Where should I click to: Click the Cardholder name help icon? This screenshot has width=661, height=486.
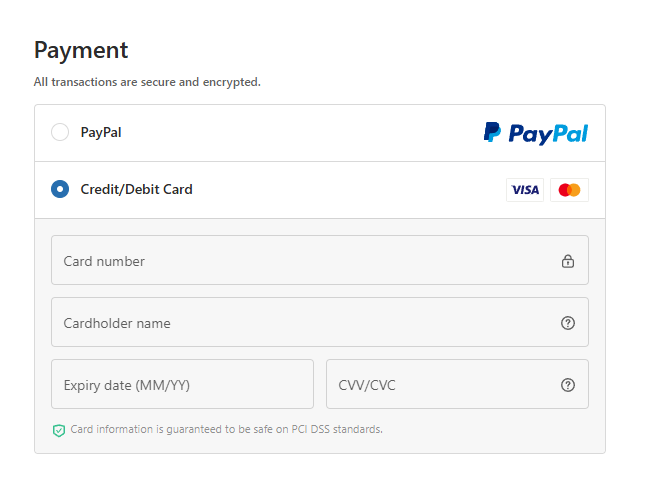pos(568,323)
